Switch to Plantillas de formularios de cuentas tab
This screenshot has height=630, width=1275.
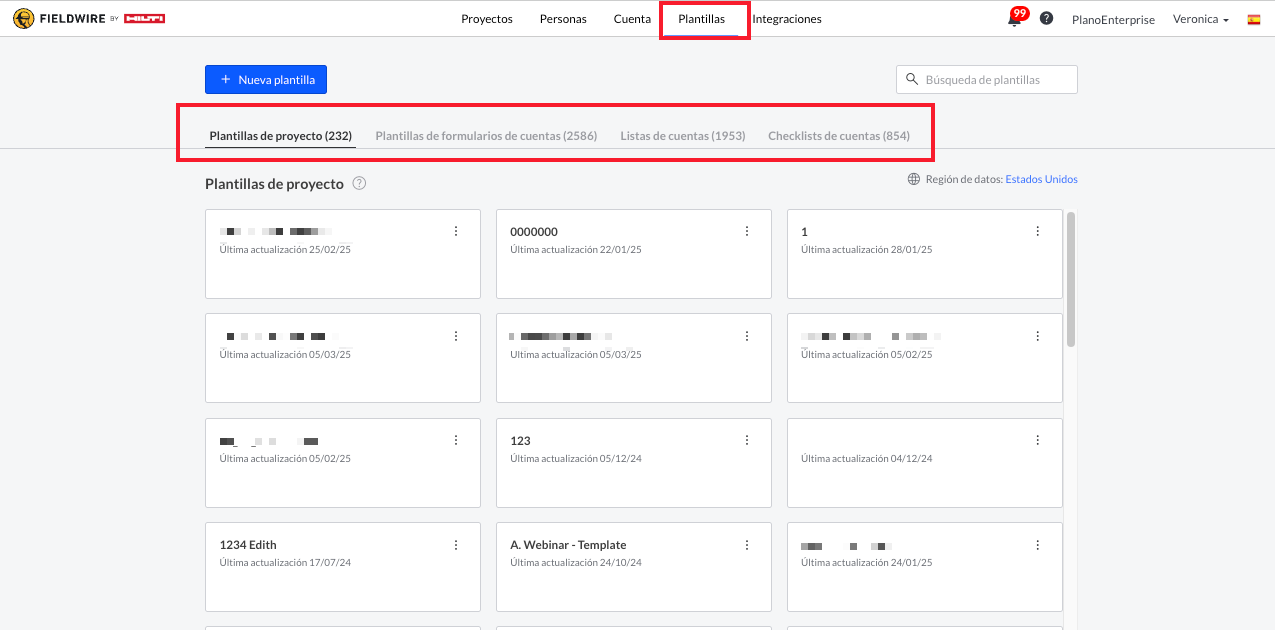486,136
